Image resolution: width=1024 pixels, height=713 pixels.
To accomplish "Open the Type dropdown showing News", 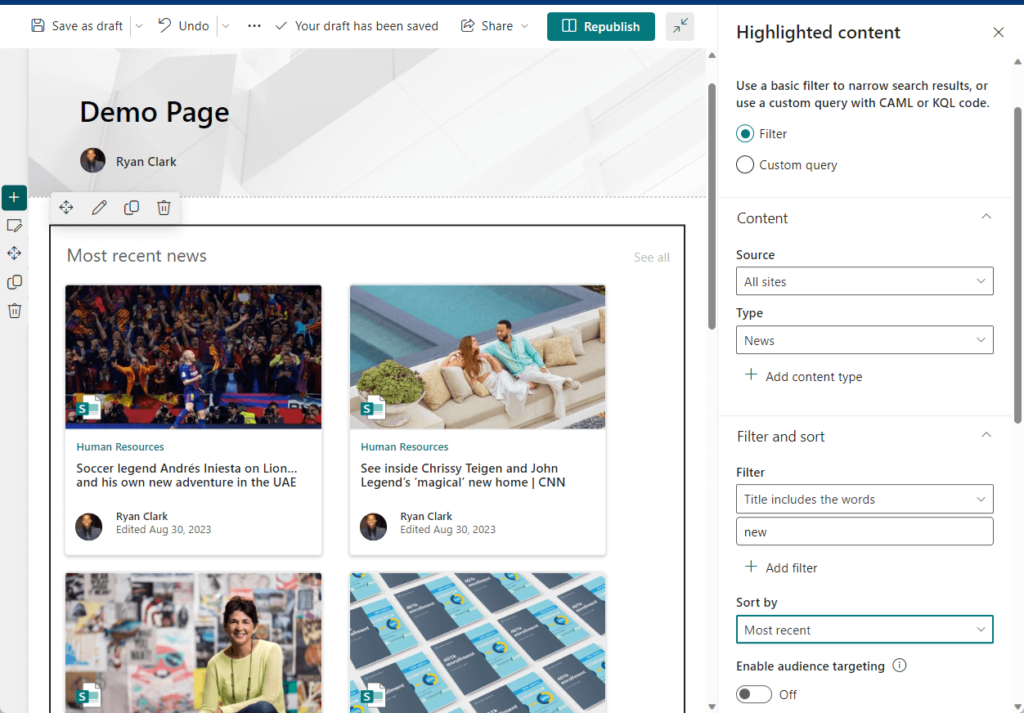I will tap(865, 340).
